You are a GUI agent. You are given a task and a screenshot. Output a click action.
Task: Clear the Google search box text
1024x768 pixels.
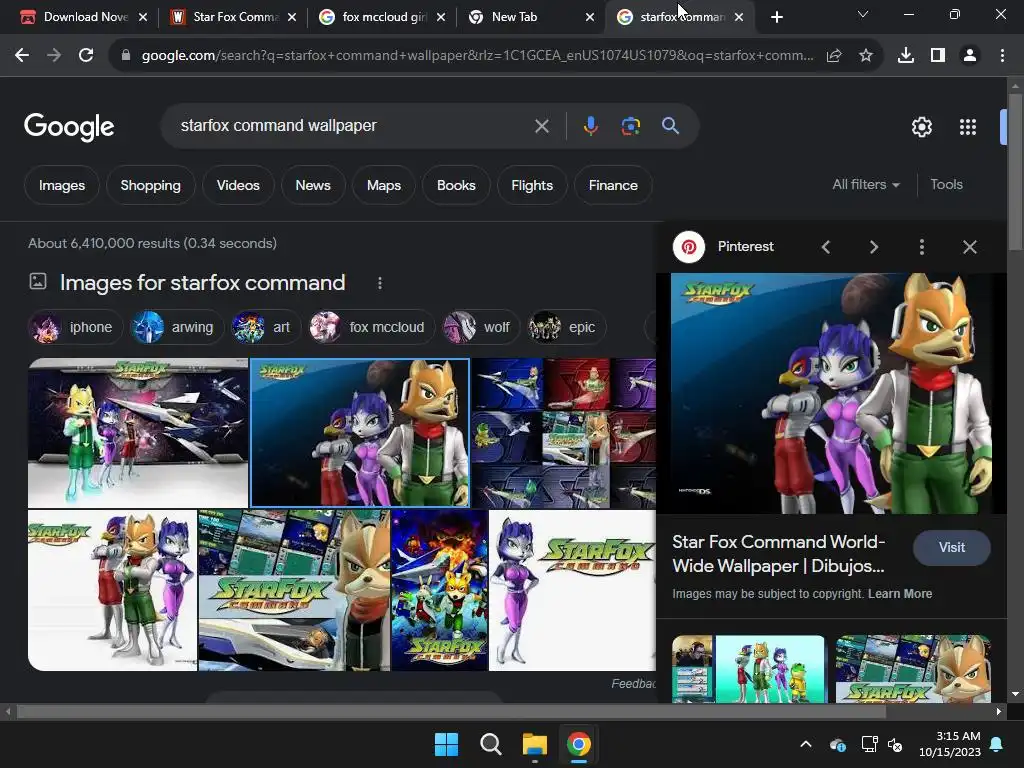(541, 126)
